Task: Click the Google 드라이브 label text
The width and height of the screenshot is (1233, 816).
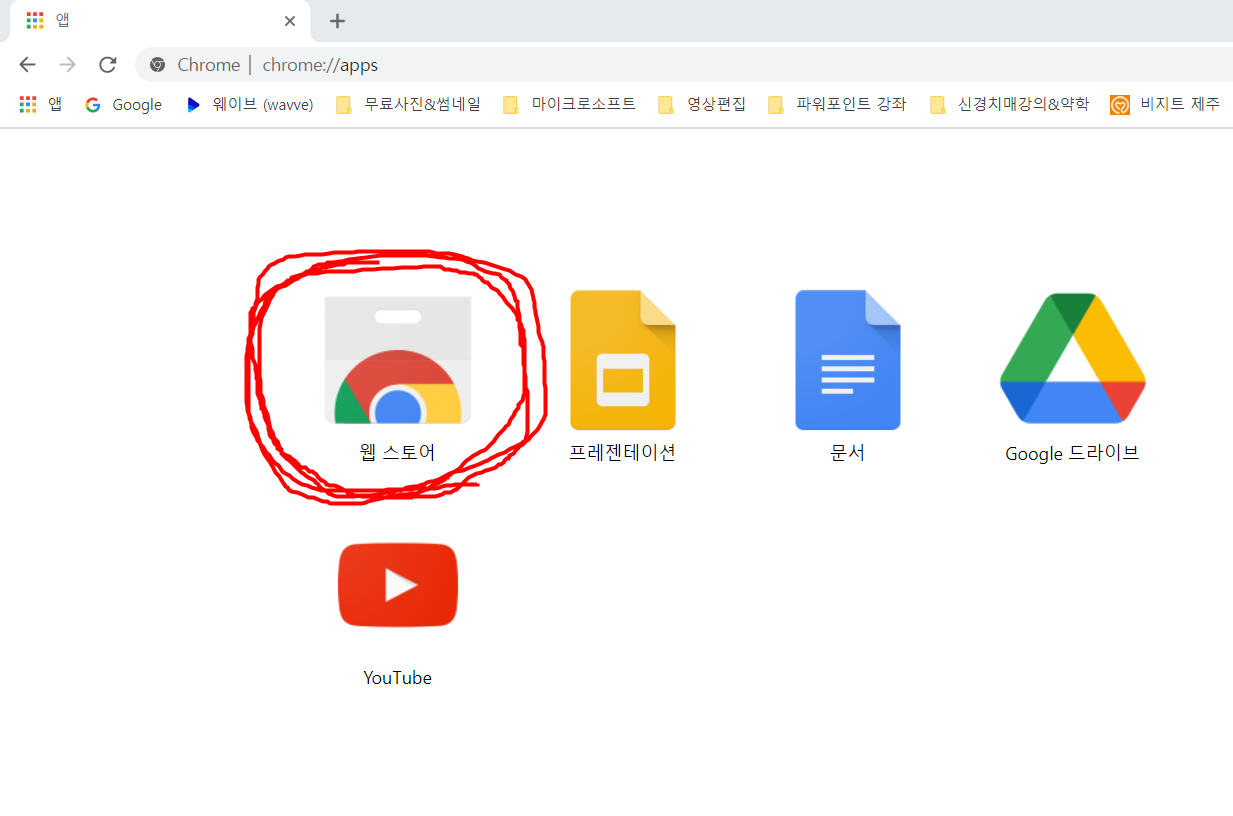Action: 1073,453
